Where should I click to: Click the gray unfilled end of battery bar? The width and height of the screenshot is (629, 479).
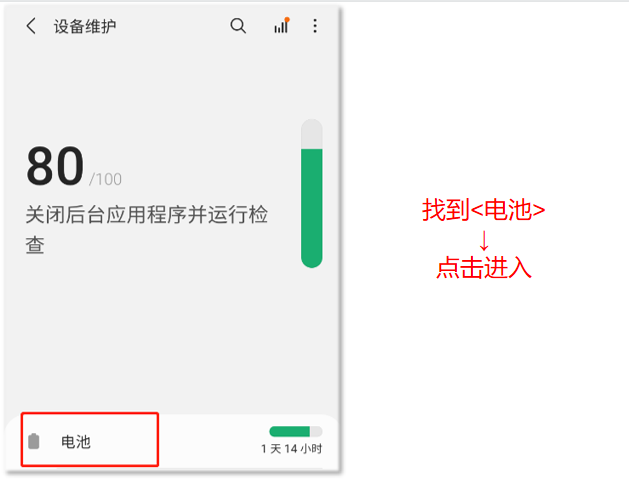316,431
